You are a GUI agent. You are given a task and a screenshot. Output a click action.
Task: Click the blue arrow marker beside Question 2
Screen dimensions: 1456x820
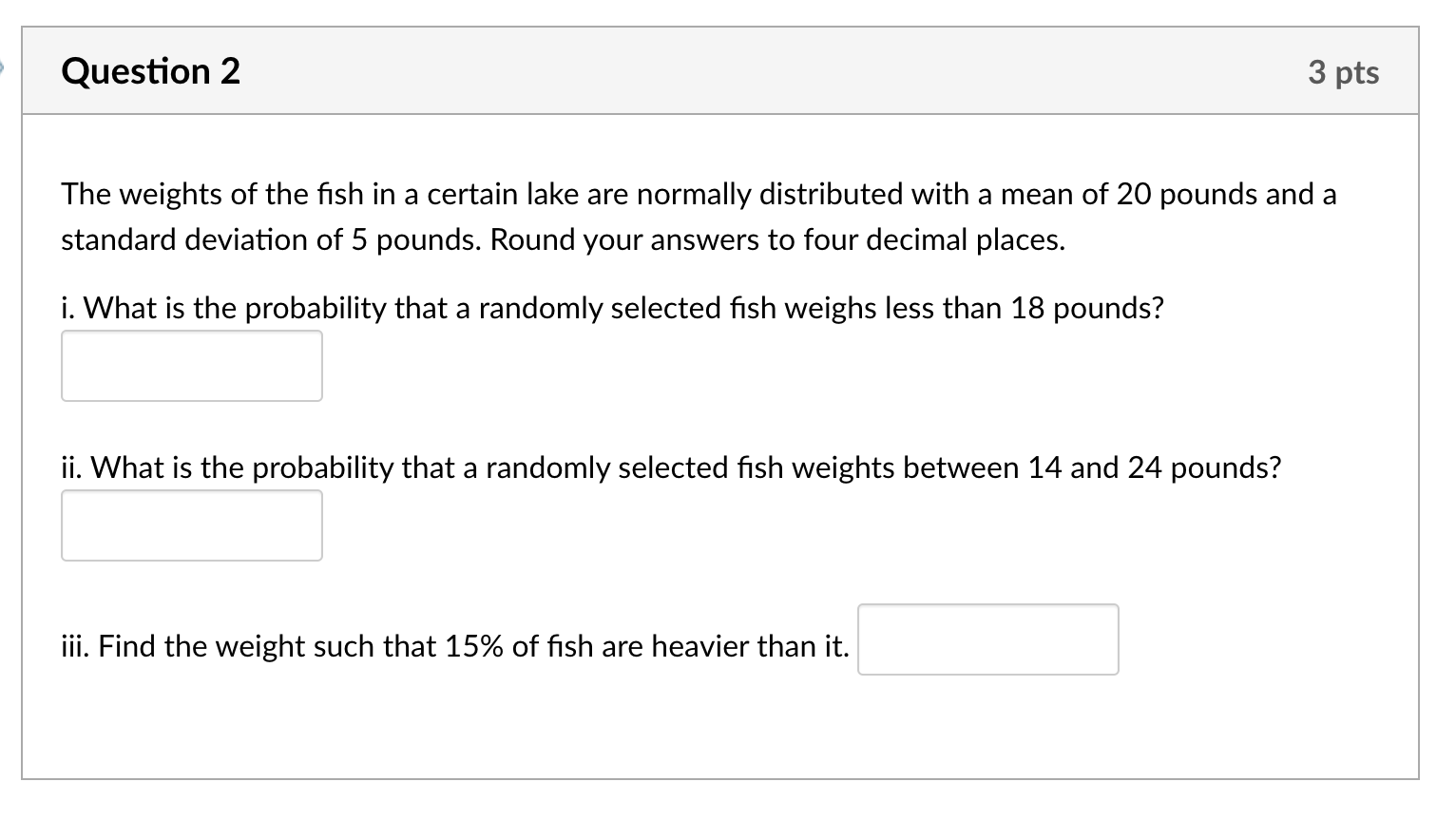tap(3, 67)
